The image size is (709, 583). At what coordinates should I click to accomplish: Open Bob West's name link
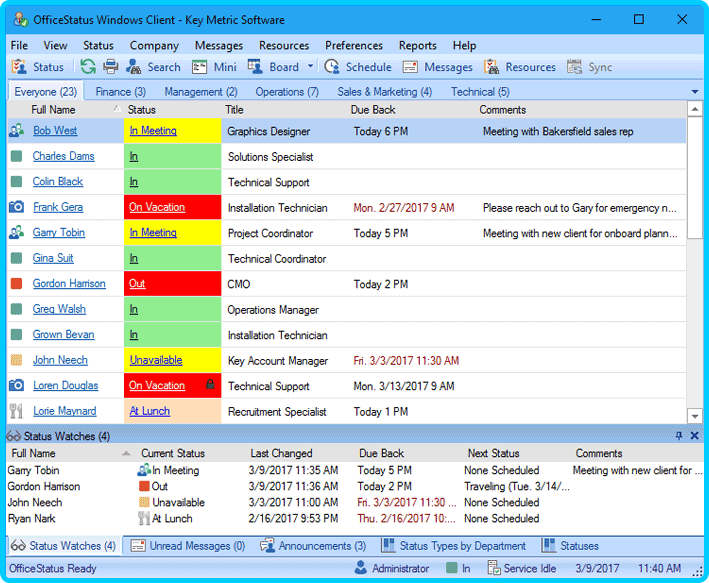(55, 131)
